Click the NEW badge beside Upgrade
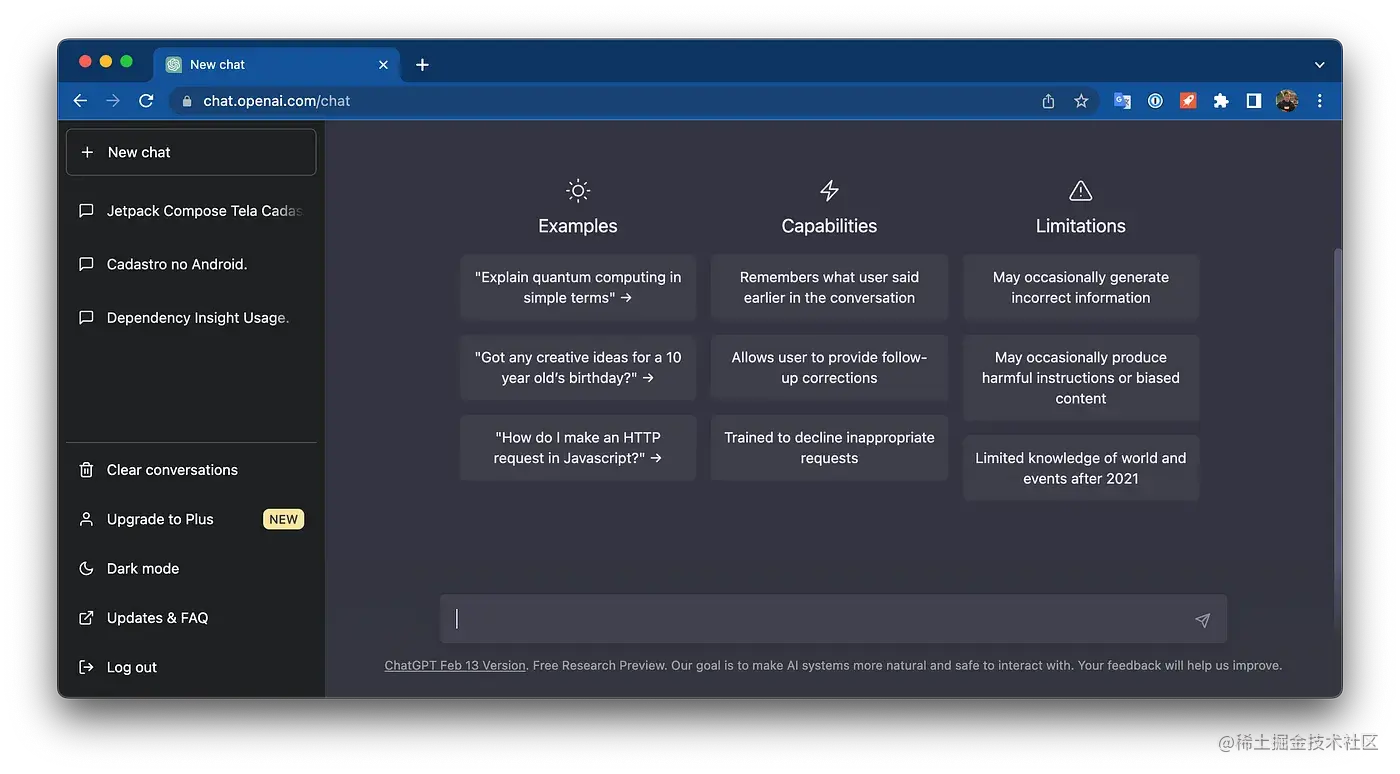Screen dimensions: 1400x774 click(x=284, y=519)
